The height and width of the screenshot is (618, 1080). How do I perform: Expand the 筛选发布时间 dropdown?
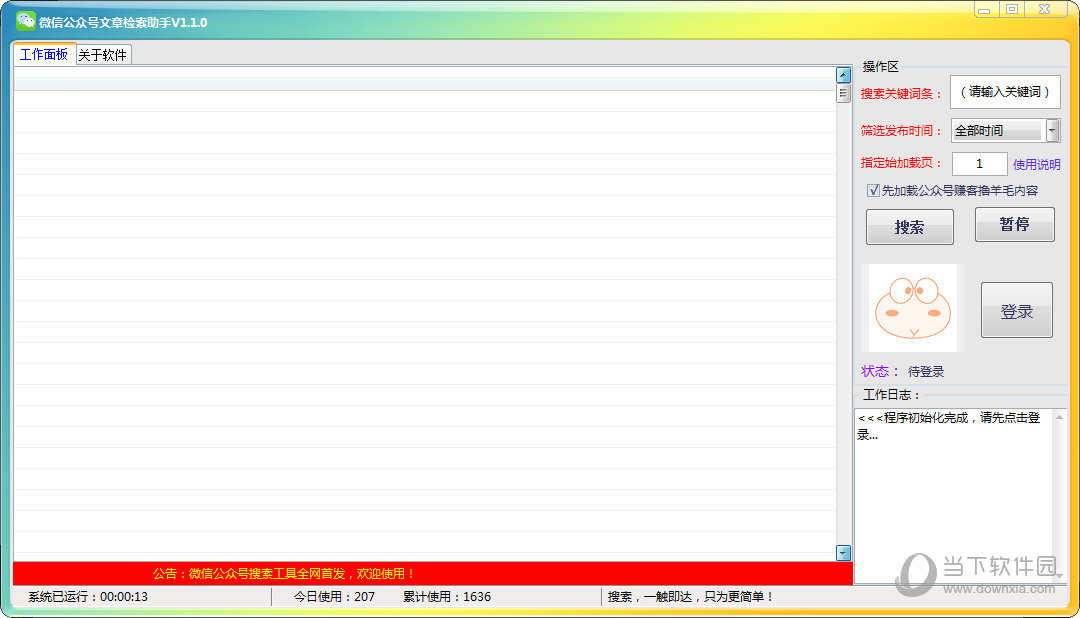click(1052, 130)
